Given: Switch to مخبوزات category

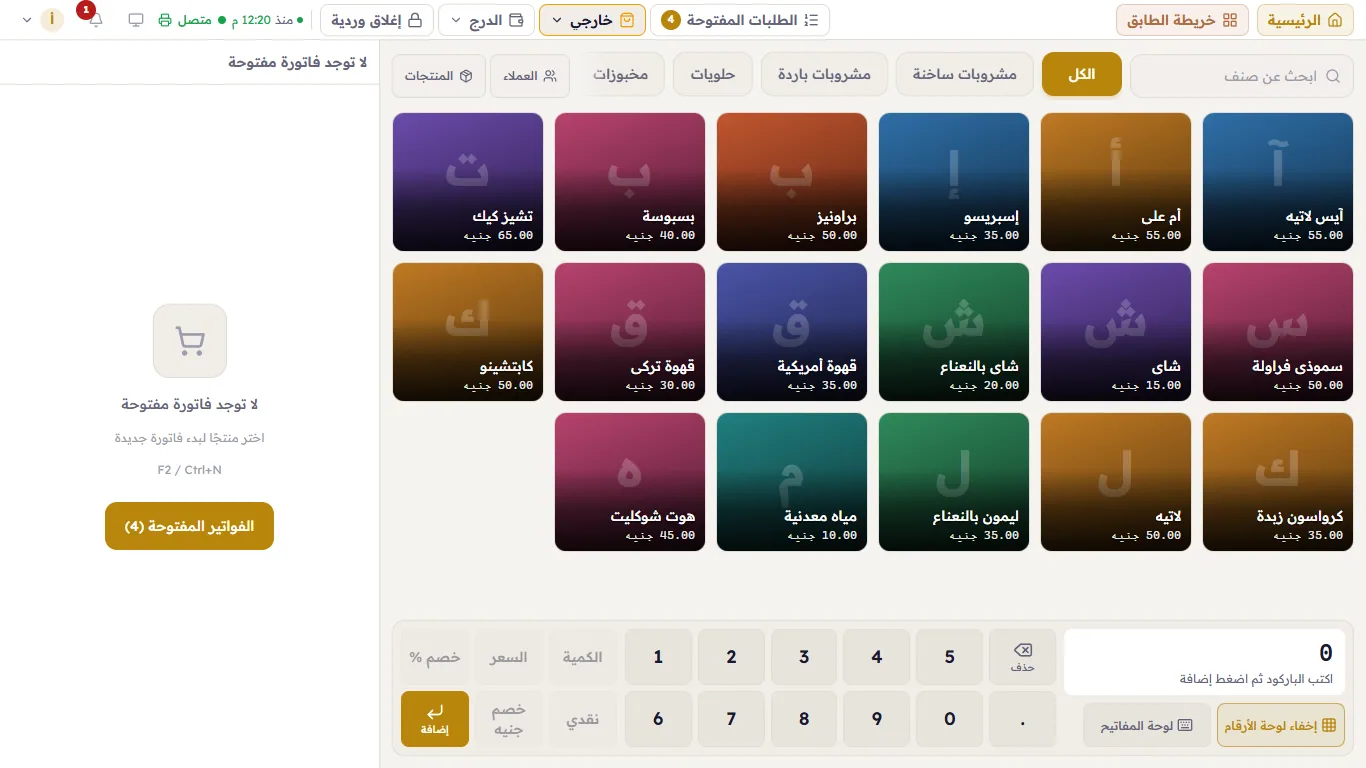Looking at the screenshot, I should (x=621, y=75).
